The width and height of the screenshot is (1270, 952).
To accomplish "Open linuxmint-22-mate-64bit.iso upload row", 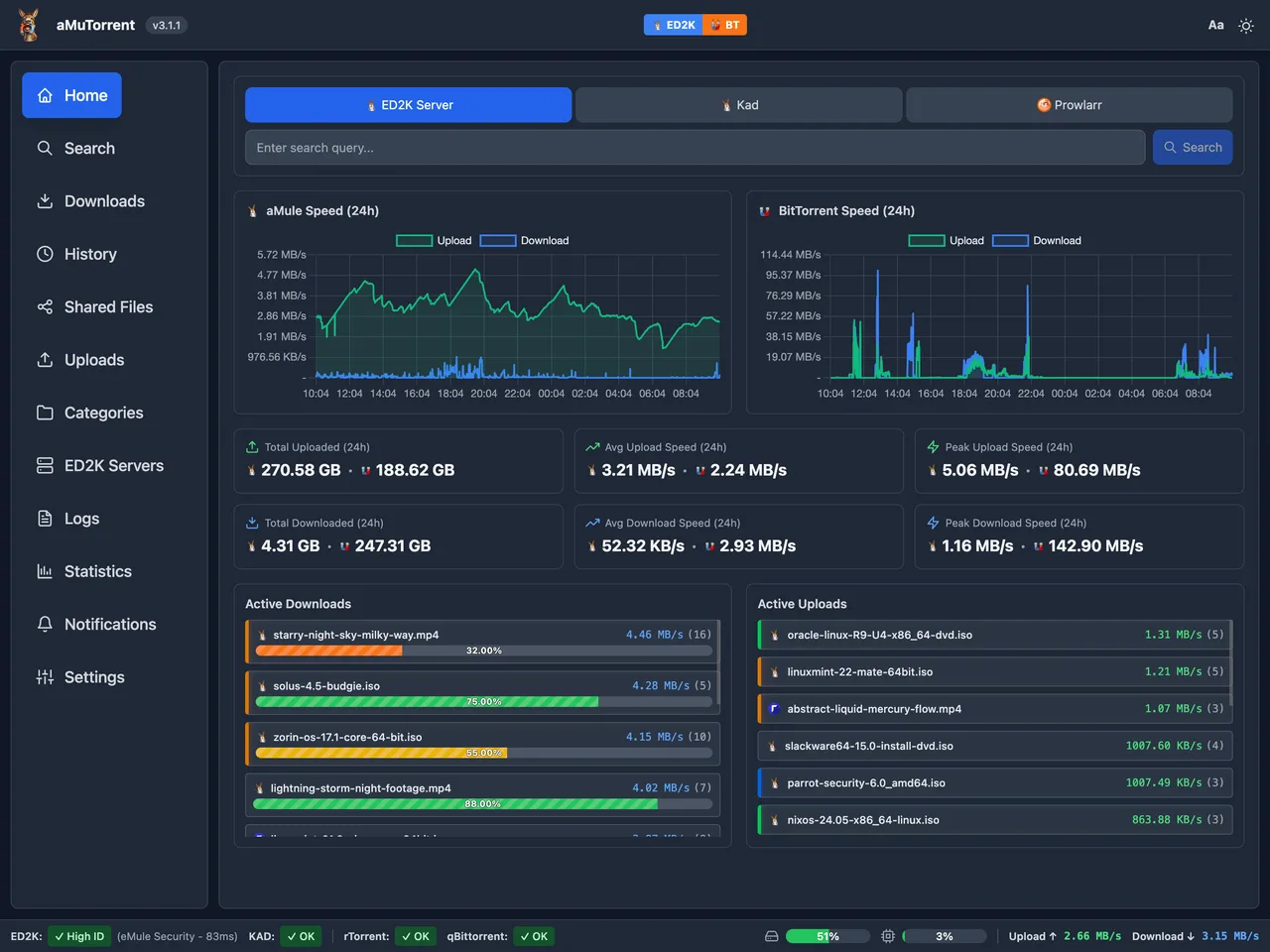I will pos(994,671).
